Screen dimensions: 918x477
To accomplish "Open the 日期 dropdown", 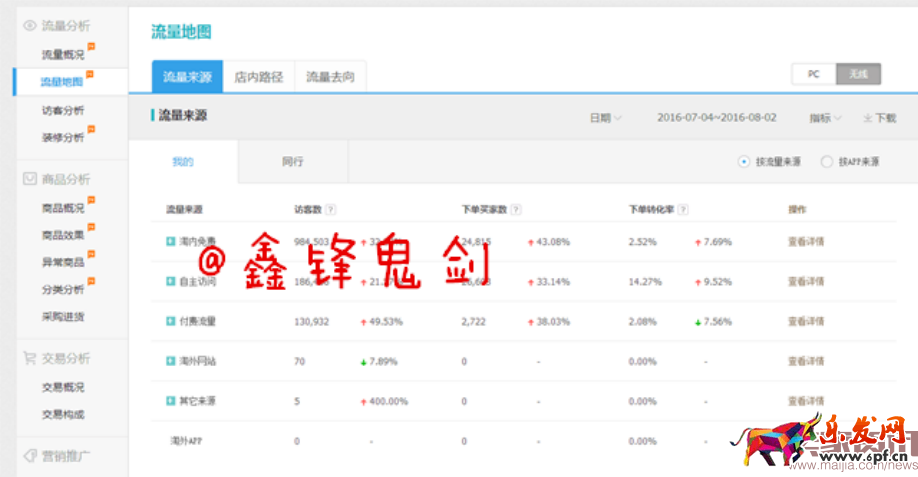I will coord(605,118).
